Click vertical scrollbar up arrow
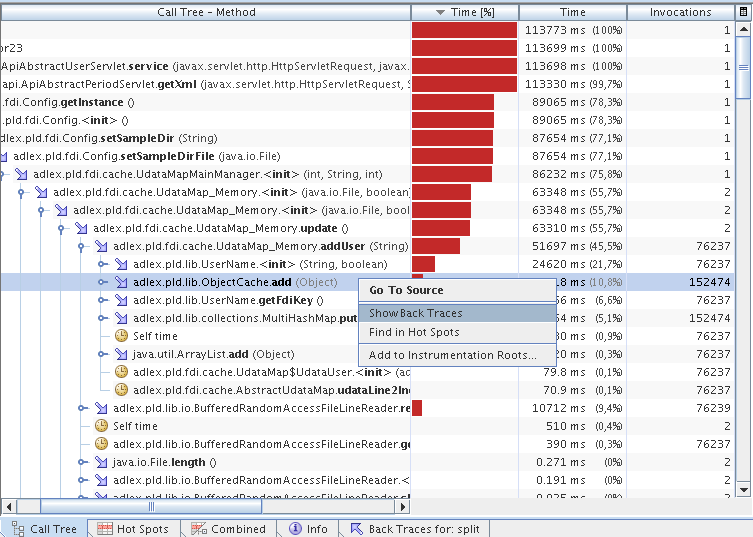Image resolution: width=753 pixels, height=537 pixels. click(x=743, y=30)
